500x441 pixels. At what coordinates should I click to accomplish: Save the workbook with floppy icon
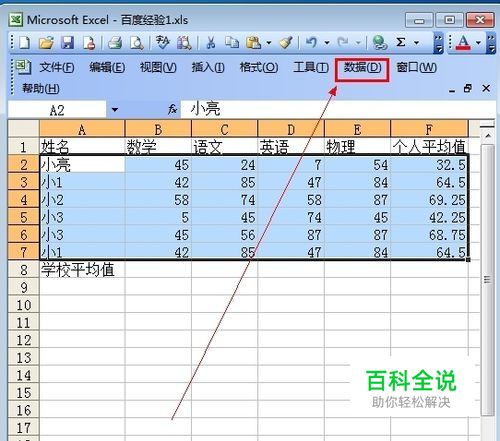[68, 43]
